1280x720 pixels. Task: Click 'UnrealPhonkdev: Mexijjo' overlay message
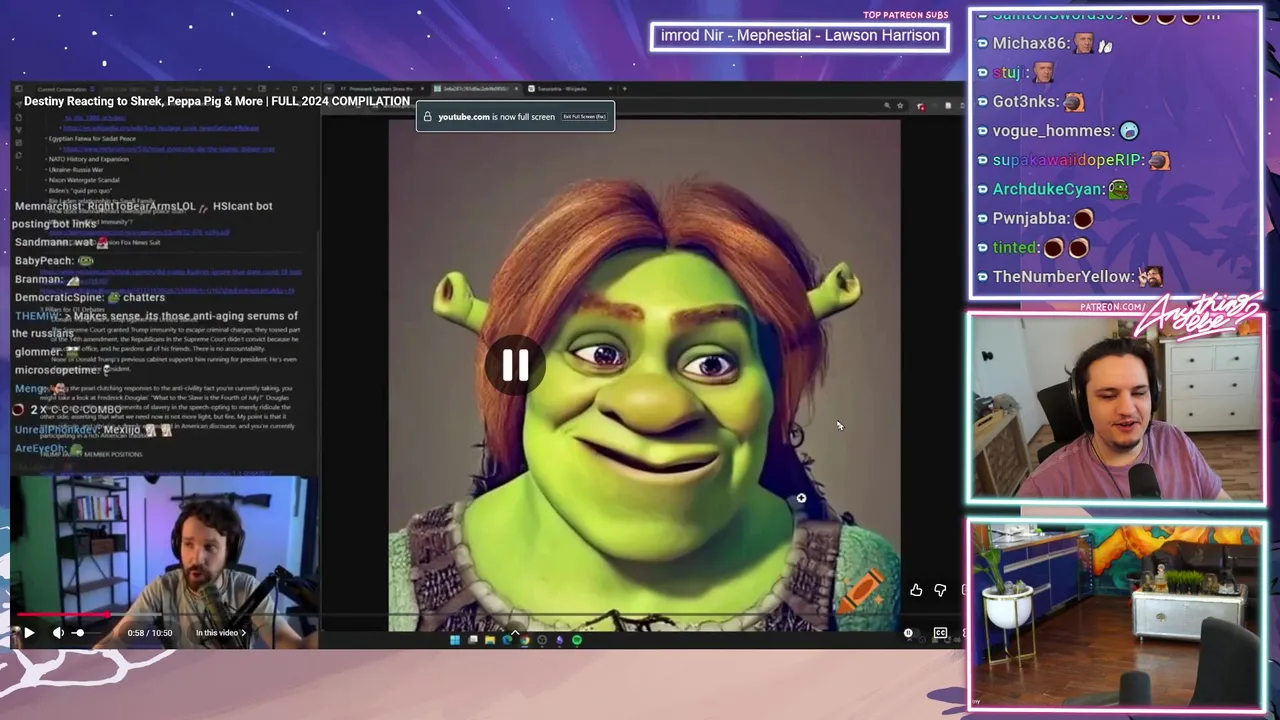[x=93, y=430]
